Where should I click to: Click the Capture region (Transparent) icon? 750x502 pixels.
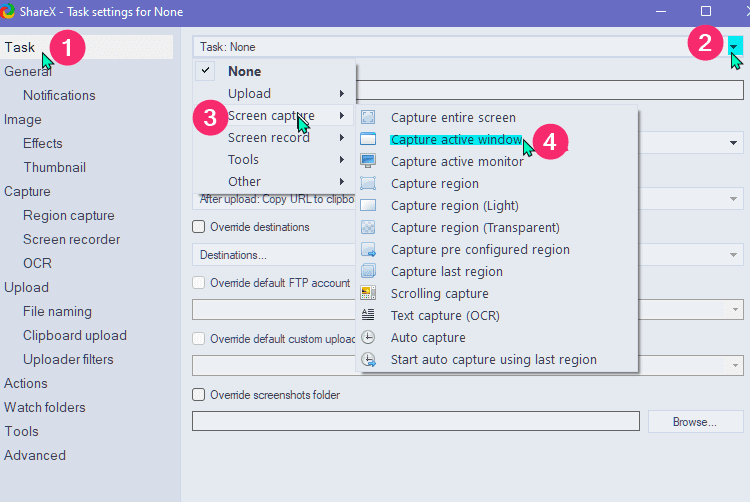click(x=368, y=227)
